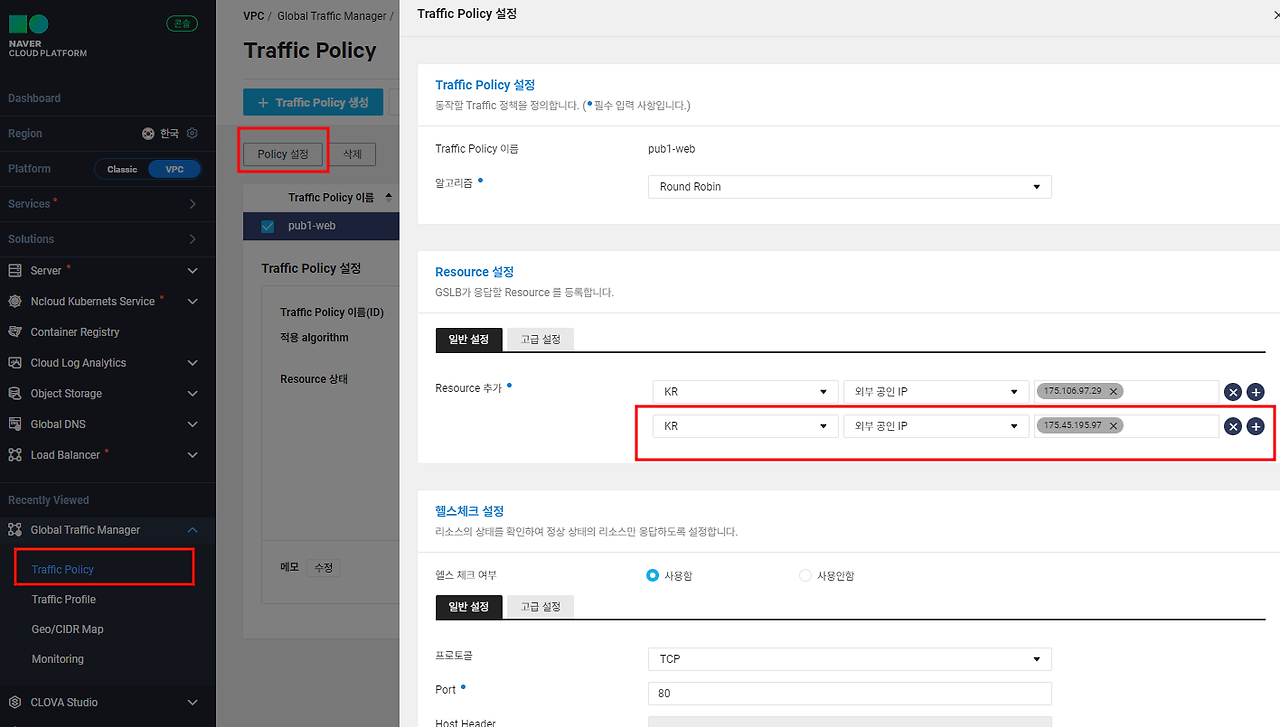Click the Port input field
The image size is (1280, 727).
click(850, 693)
